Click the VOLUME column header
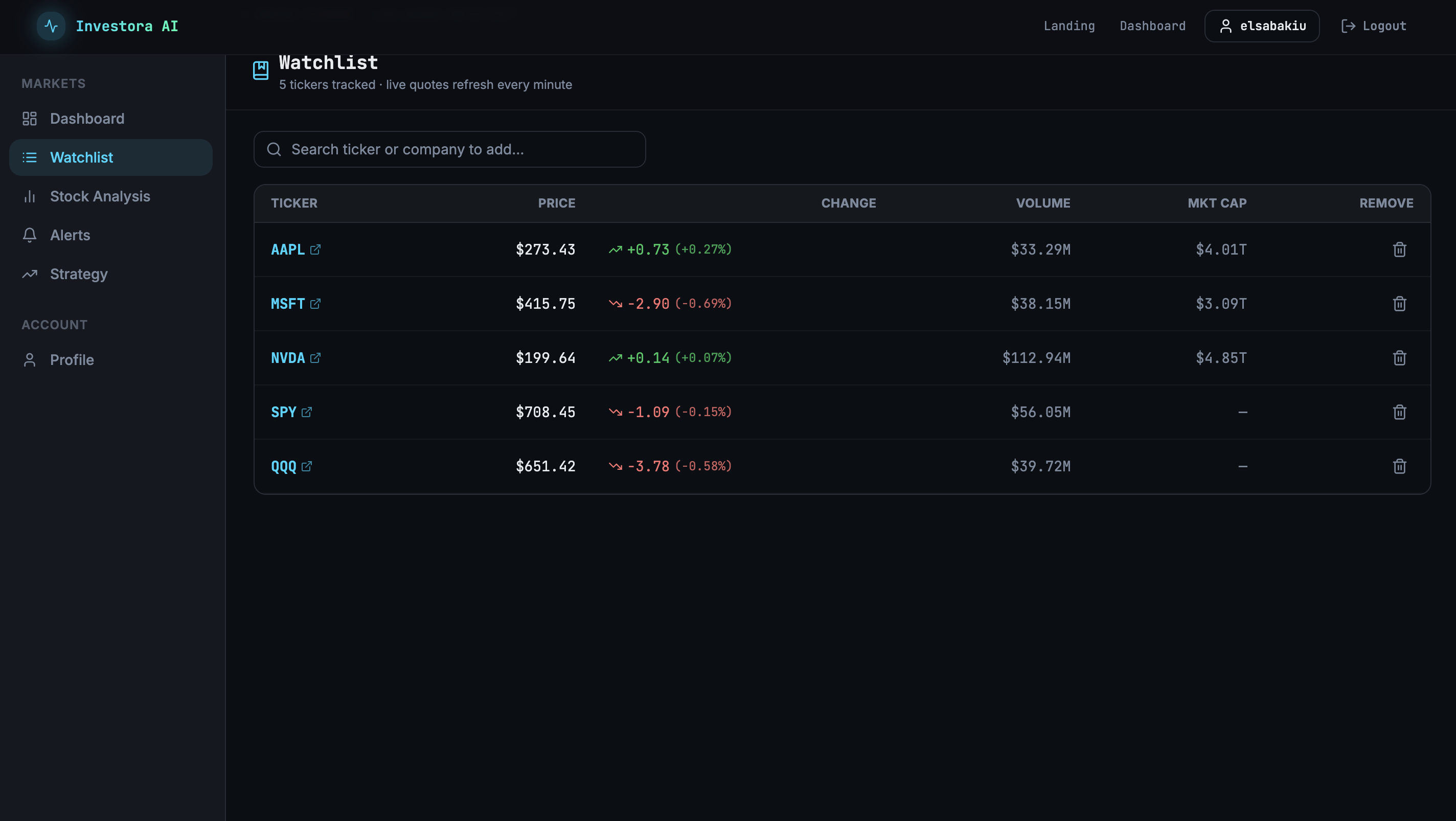The height and width of the screenshot is (821, 1456). pos(1043,203)
